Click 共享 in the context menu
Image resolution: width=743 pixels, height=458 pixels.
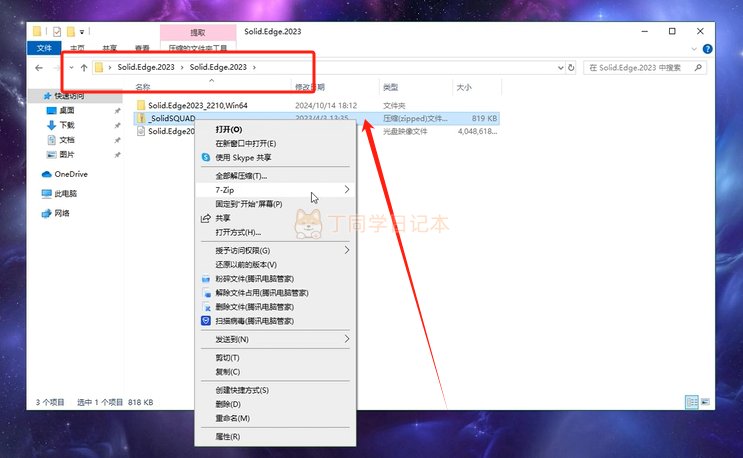(x=275, y=218)
